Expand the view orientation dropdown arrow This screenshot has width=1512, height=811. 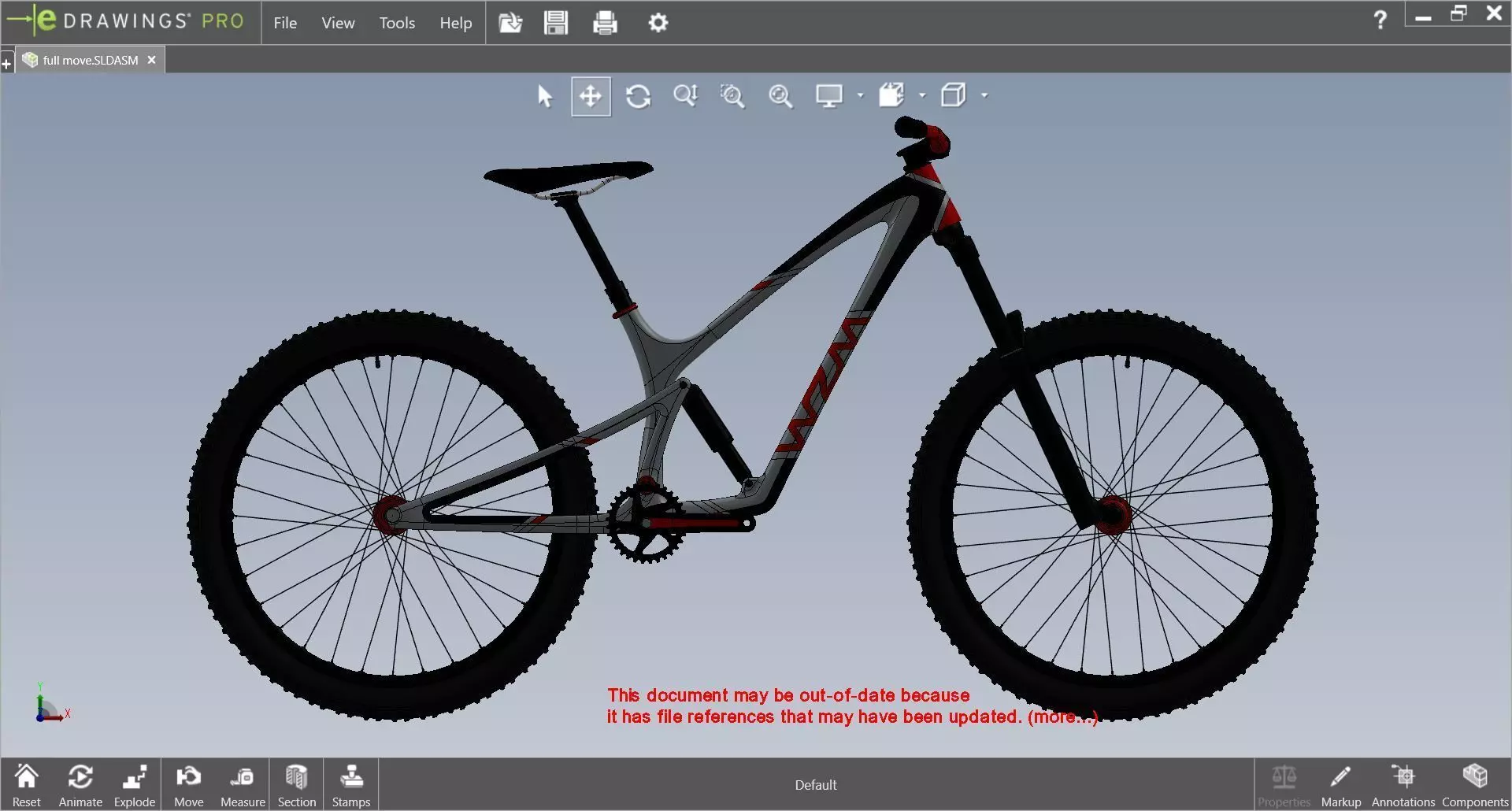coord(922,95)
